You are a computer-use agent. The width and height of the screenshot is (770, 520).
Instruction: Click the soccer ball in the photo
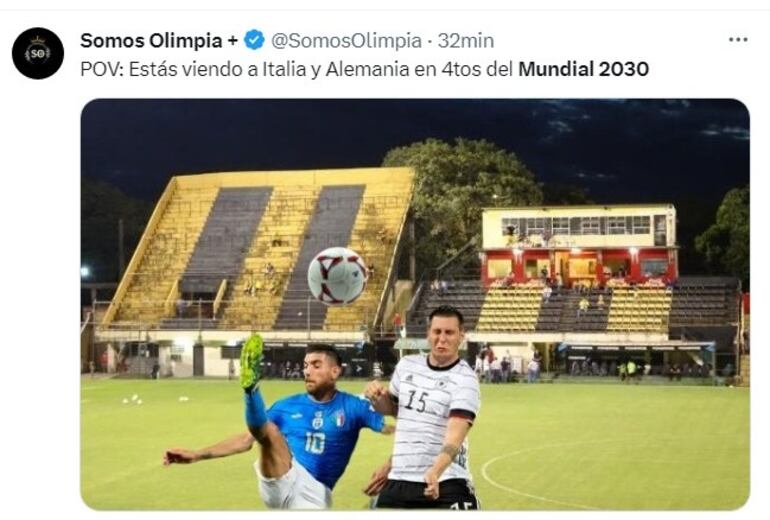coord(338,275)
